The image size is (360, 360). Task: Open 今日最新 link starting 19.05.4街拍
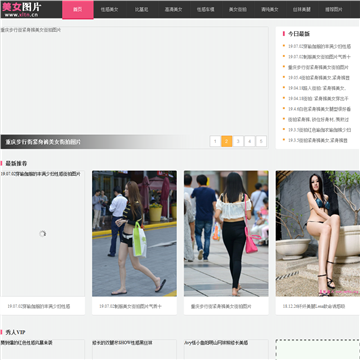tap(319, 78)
